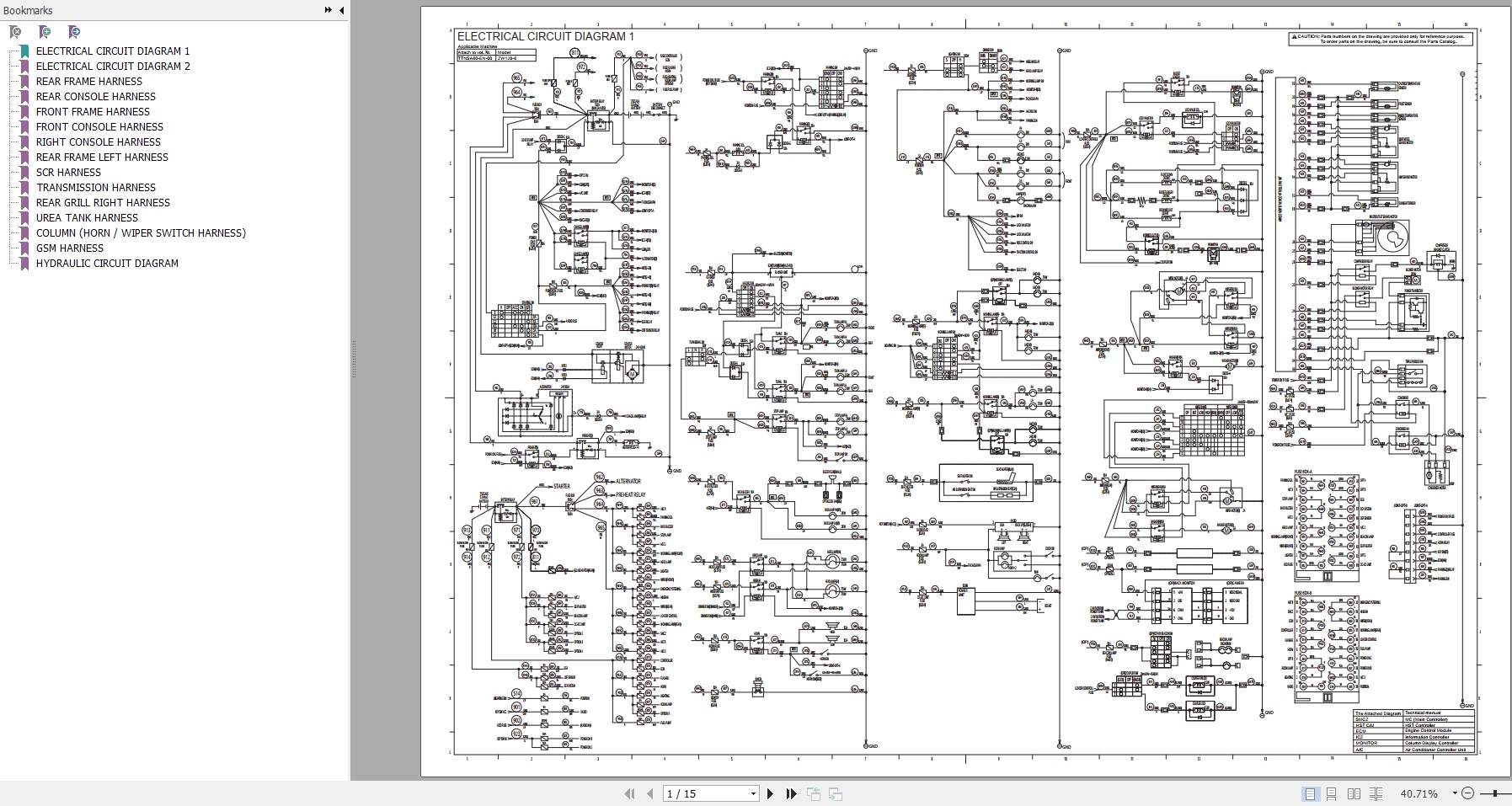This screenshot has width=1512, height=806.
Task: Select the REAR FRAME HARNESS bookmark
Action: (89, 82)
